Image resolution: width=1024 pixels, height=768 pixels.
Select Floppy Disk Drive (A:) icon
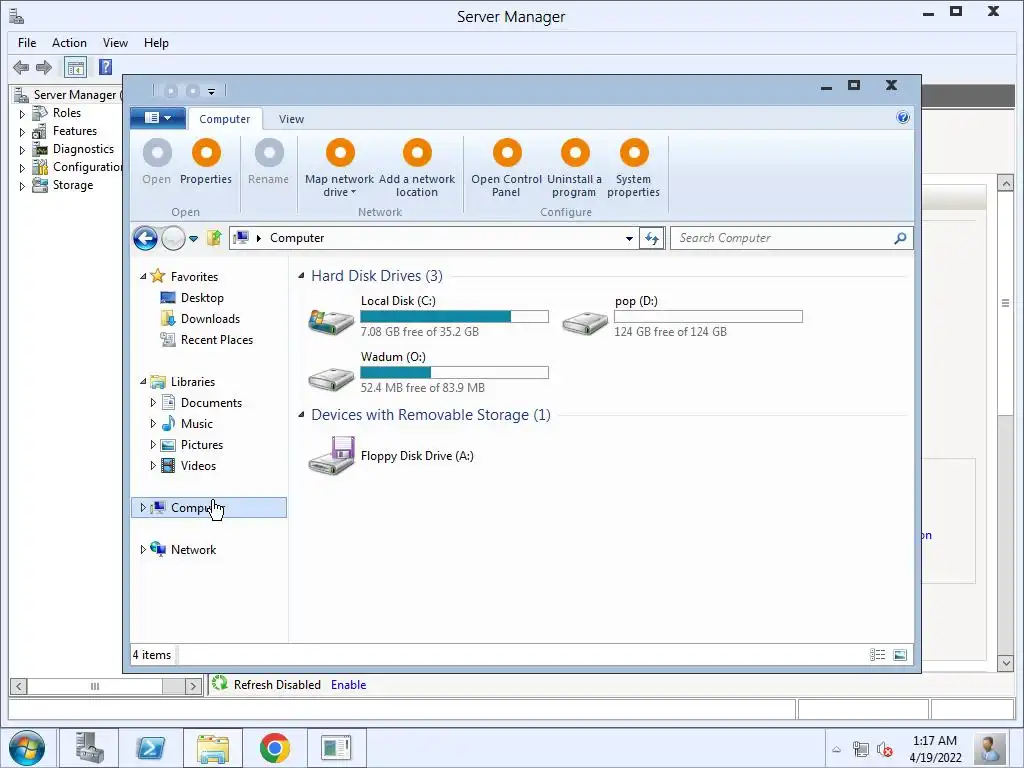coord(332,455)
